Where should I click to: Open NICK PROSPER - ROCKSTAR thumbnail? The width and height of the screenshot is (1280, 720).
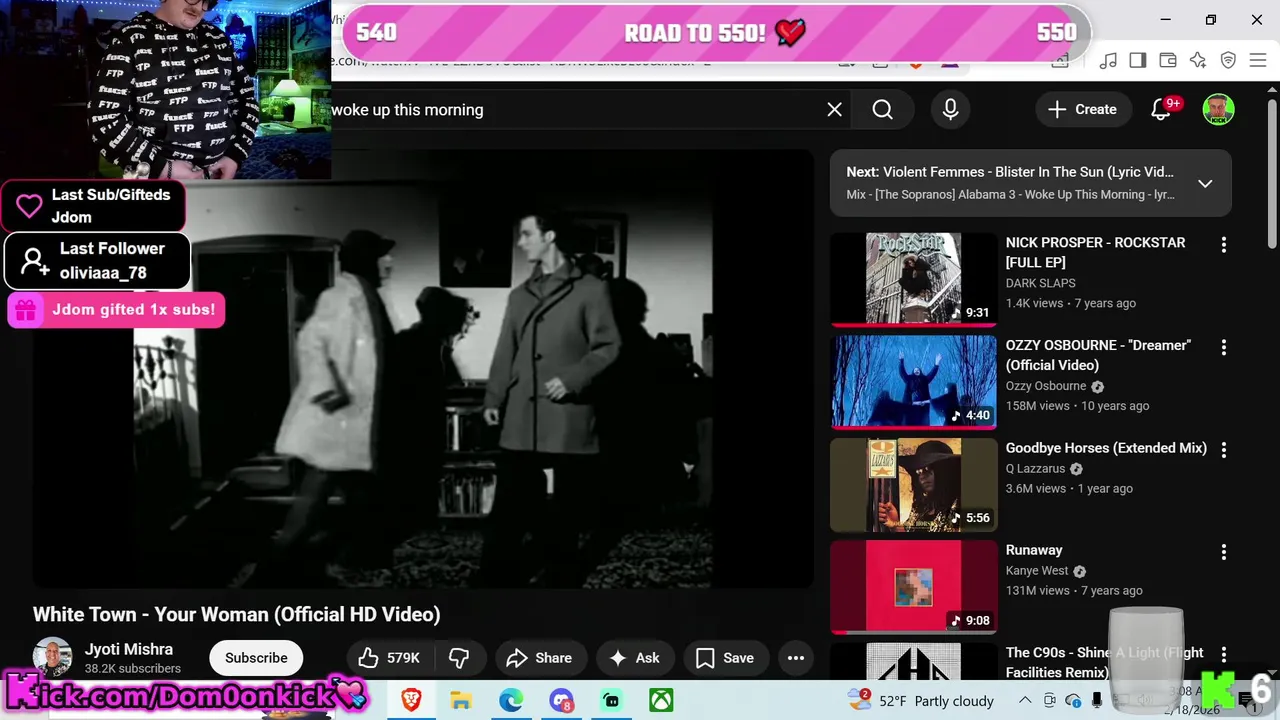click(x=913, y=278)
